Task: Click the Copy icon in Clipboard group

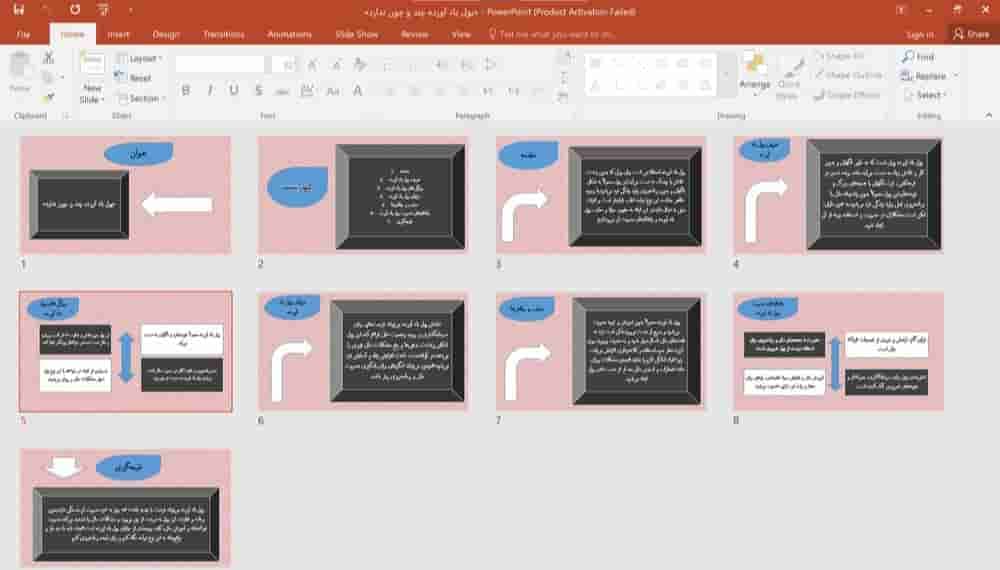Action: coord(48,77)
